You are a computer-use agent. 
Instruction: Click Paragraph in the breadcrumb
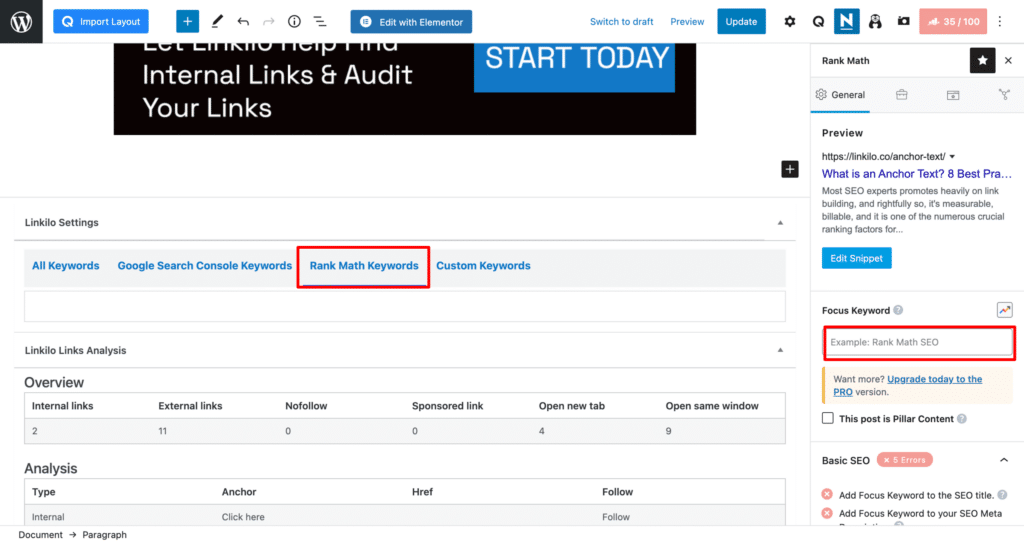pyautogui.click(x=104, y=535)
